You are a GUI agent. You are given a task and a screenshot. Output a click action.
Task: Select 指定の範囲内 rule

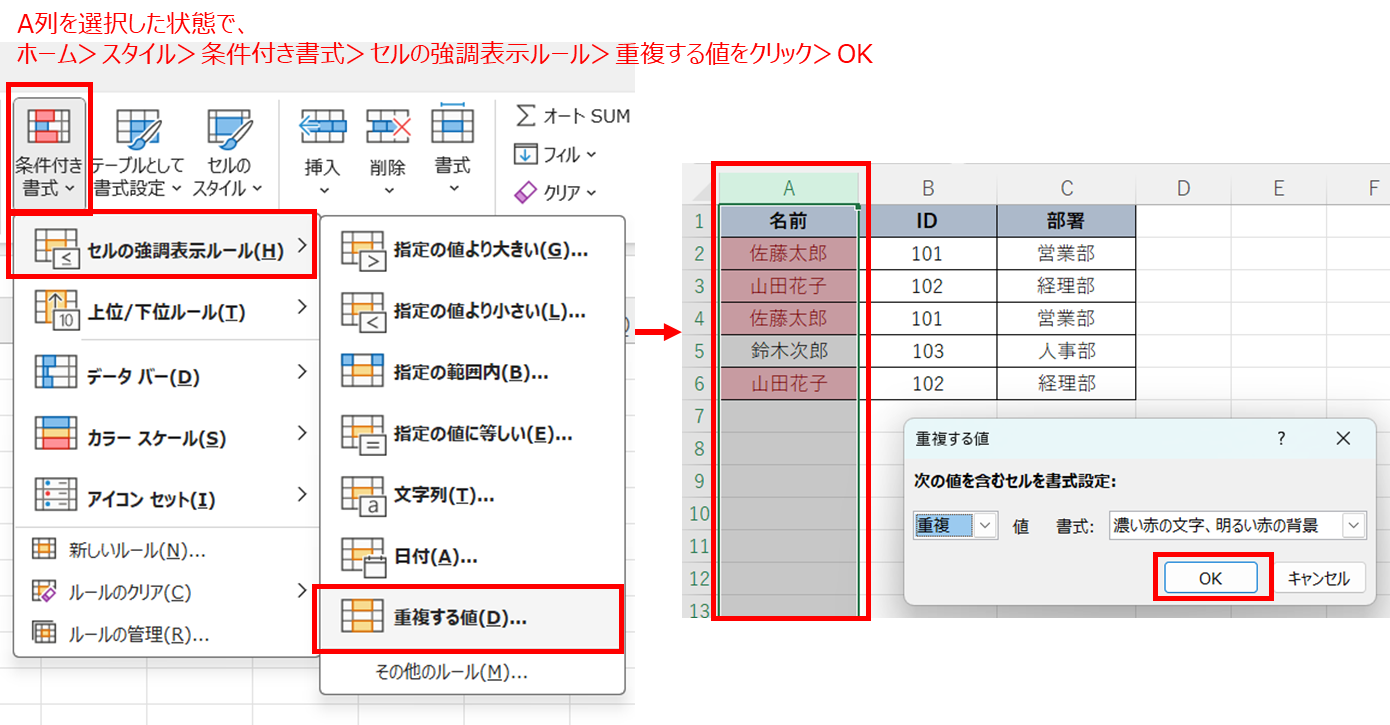click(472, 372)
